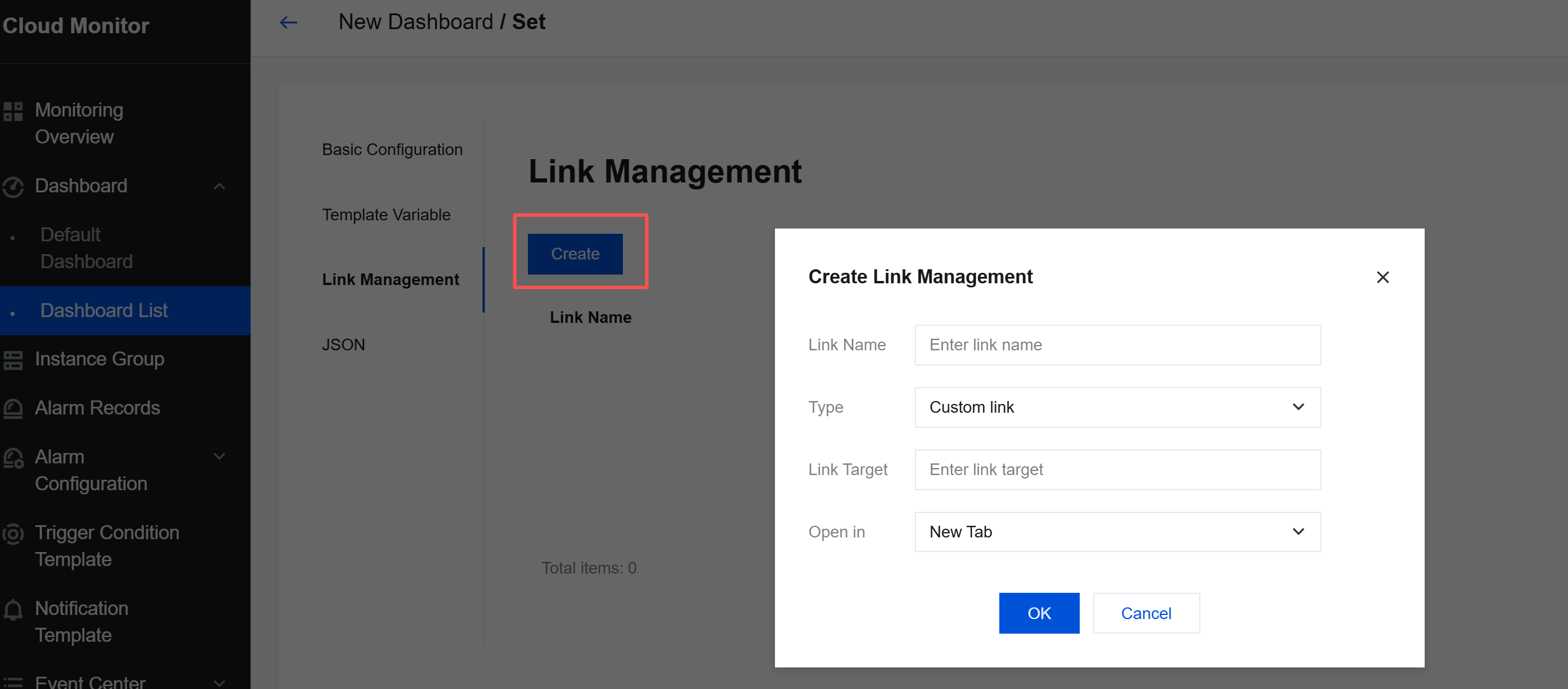
Task: Click the Cloud Monitor title
Action: tap(76, 26)
